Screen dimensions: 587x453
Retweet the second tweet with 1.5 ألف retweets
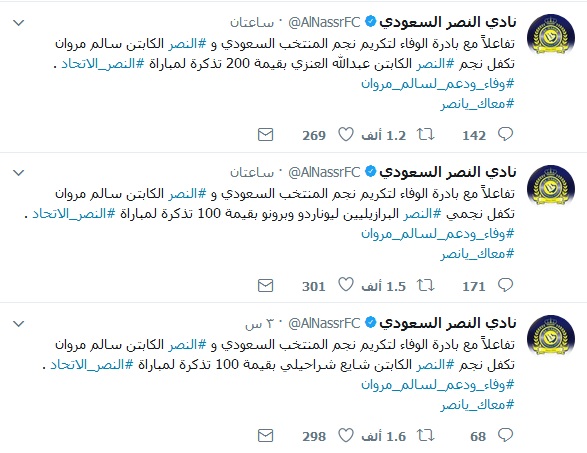tap(426, 285)
